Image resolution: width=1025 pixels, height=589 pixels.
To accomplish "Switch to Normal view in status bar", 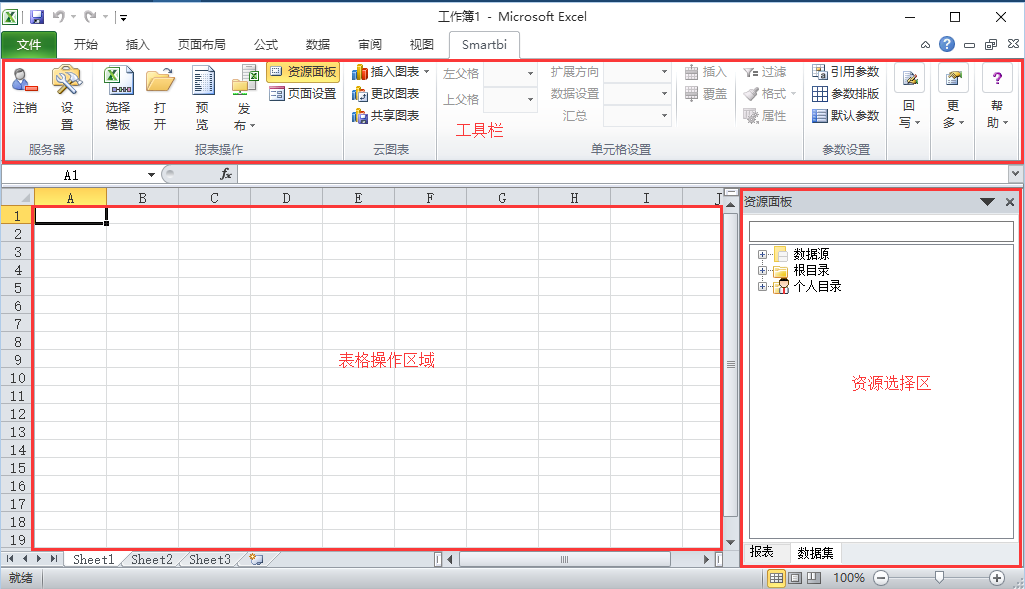I will point(776,578).
